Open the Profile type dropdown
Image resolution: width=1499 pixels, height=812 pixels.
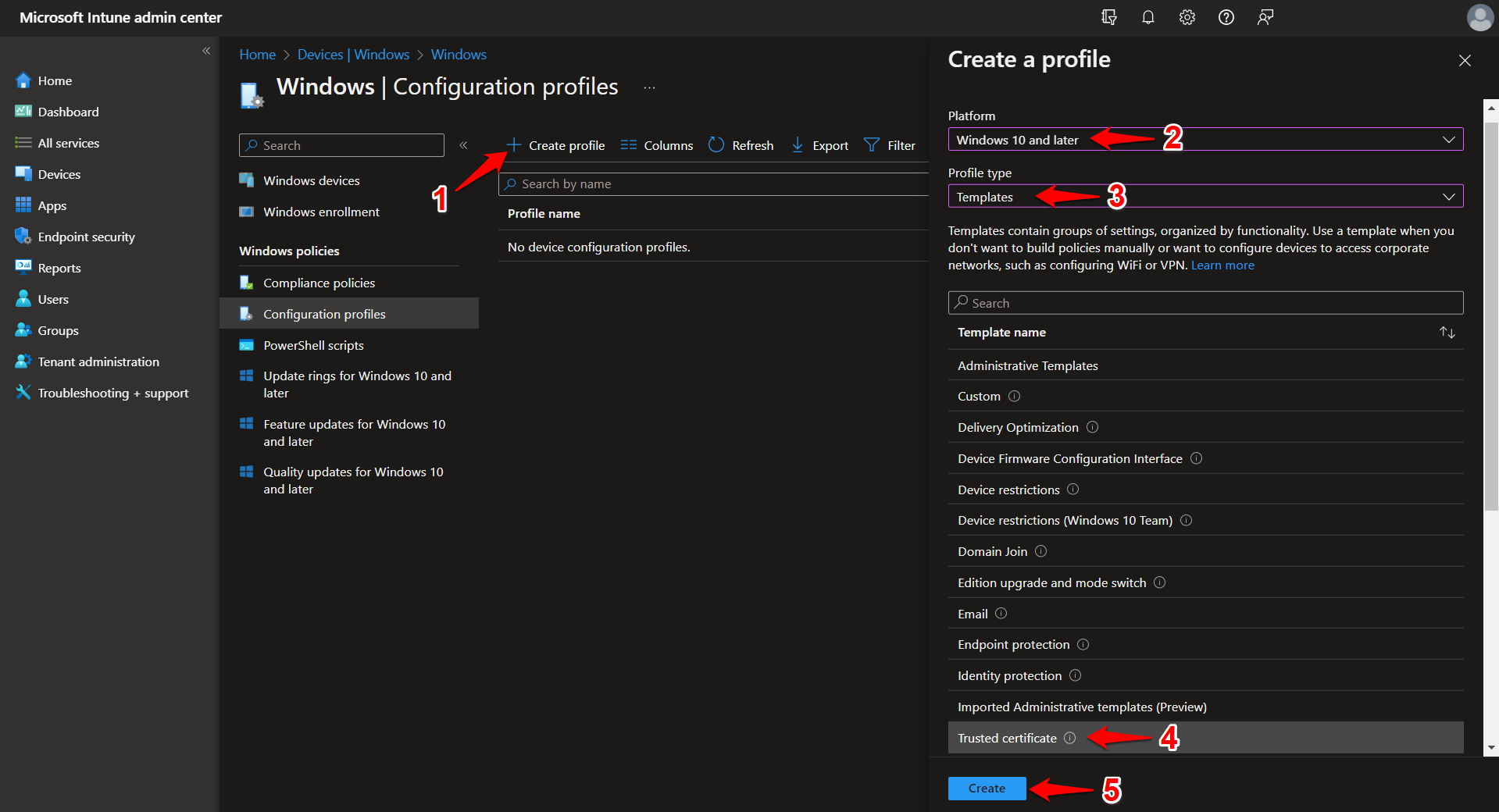[x=1205, y=196]
